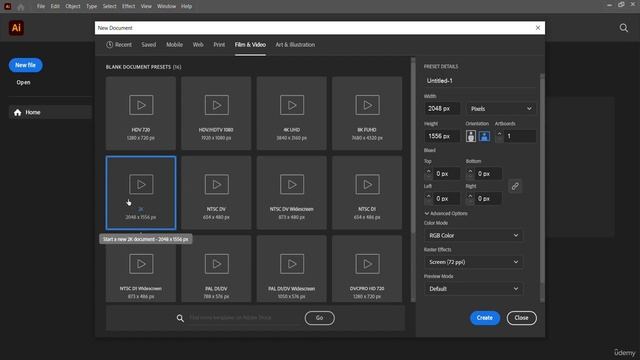The image size is (640, 360).
Task: Switch to the Saved tab
Action: (149, 45)
